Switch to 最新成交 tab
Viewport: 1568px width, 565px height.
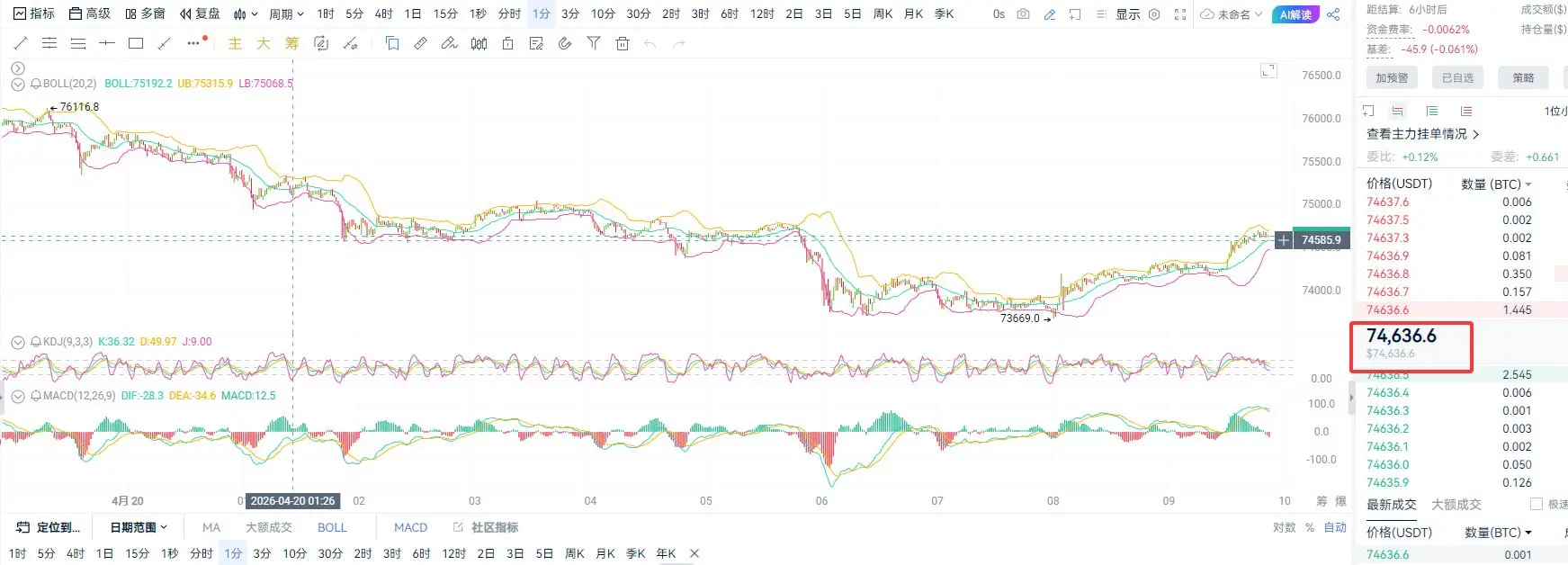click(1392, 505)
